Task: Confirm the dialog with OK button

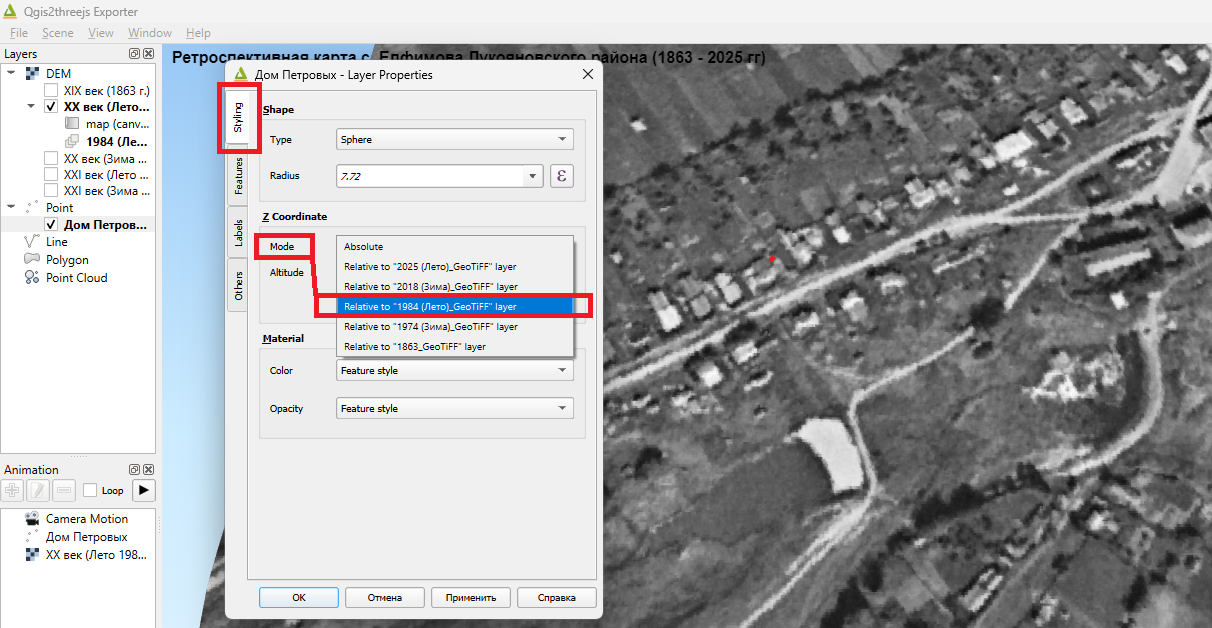Action: [299, 597]
